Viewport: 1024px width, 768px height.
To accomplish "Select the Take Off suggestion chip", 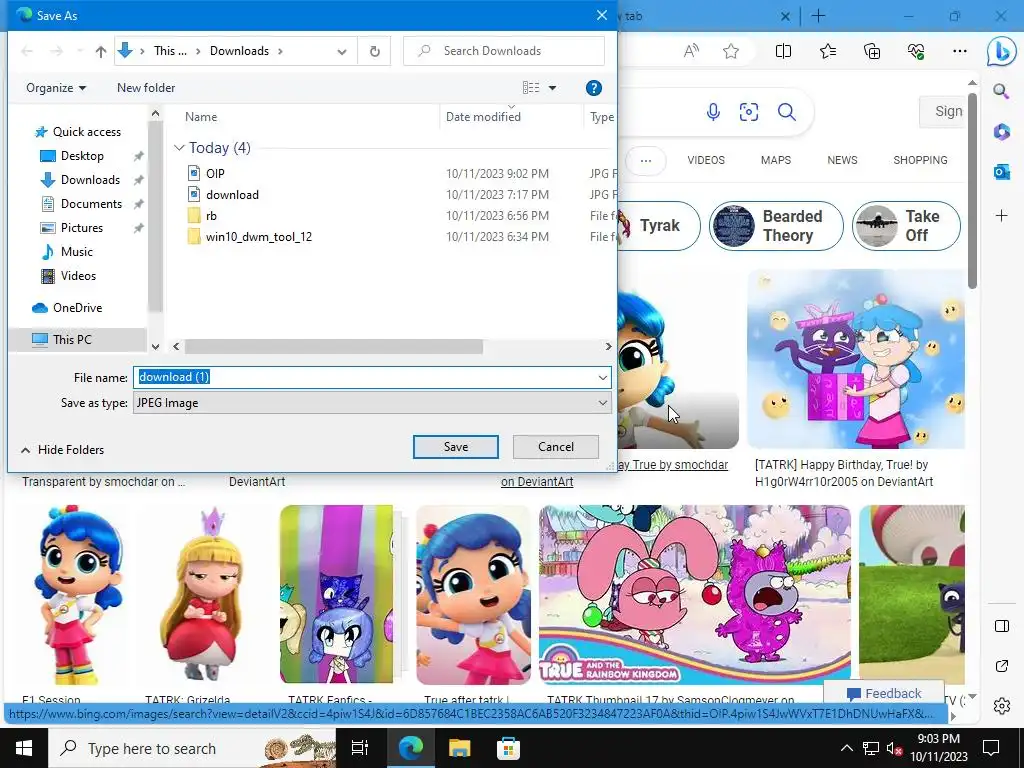I will (x=906, y=226).
